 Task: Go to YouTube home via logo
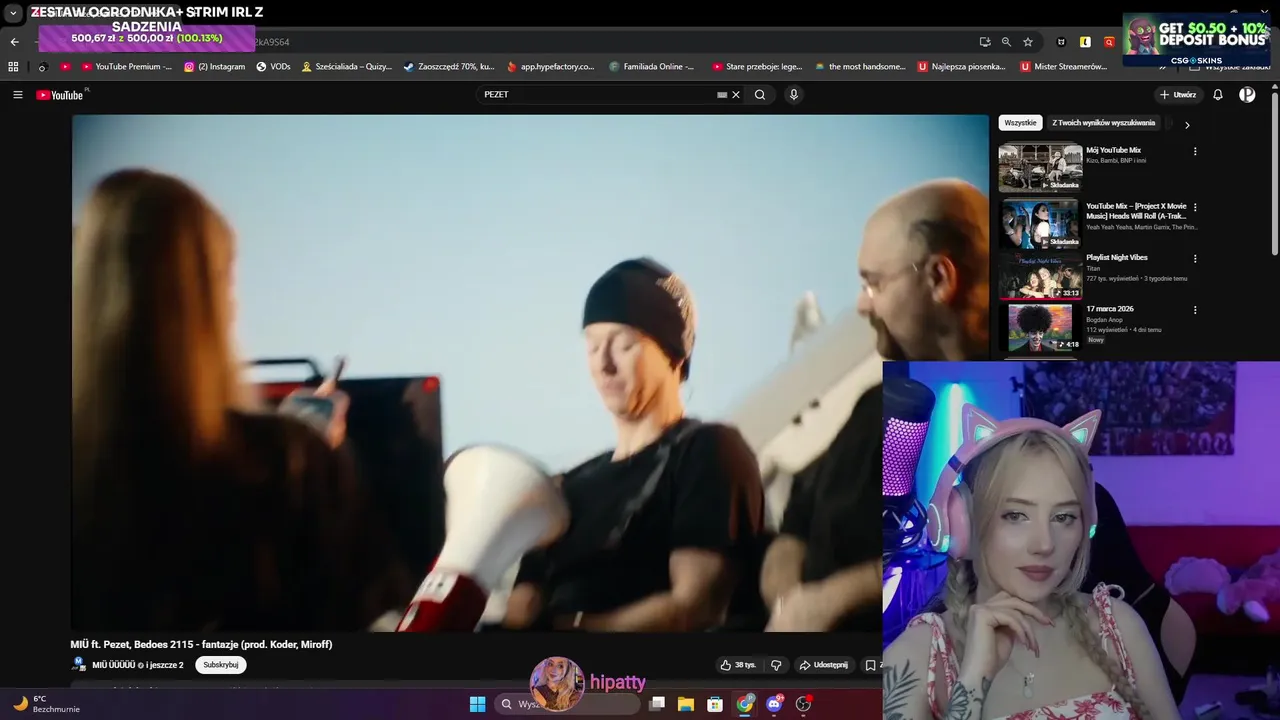(x=60, y=95)
